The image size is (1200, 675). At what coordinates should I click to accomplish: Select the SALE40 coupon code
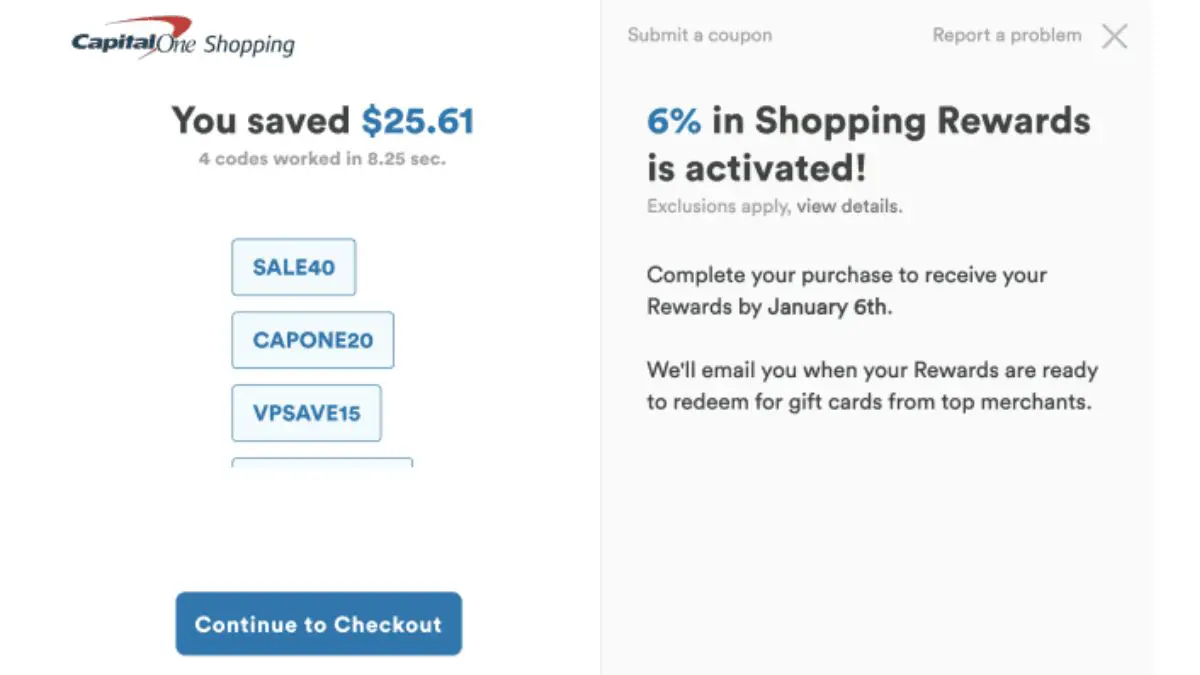[x=293, y=267]
